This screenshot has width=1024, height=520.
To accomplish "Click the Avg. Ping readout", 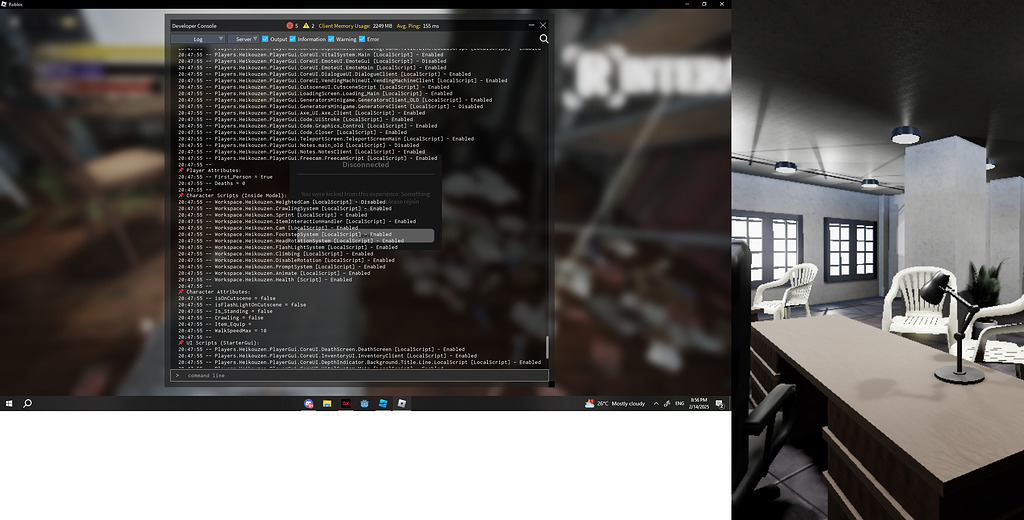I will coord(418,26).
